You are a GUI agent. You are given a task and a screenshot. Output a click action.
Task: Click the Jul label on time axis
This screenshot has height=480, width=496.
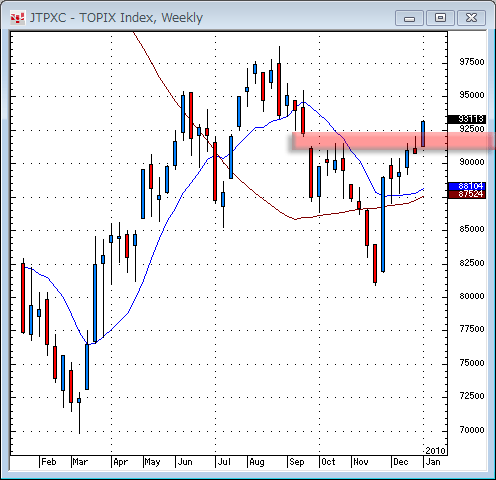[x=224, y=462]
